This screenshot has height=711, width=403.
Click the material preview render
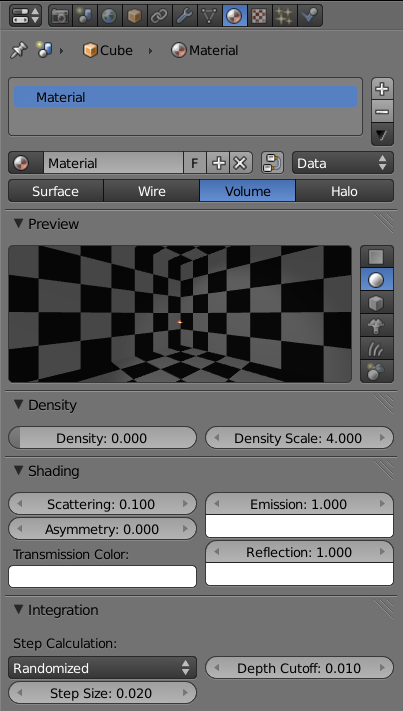point(180,314)
